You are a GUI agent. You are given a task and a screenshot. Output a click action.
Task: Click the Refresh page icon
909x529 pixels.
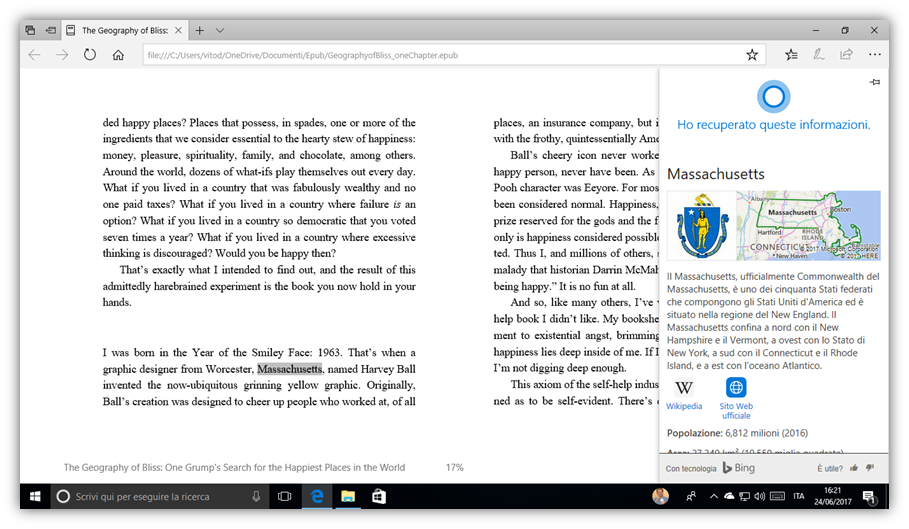(90, 55)
